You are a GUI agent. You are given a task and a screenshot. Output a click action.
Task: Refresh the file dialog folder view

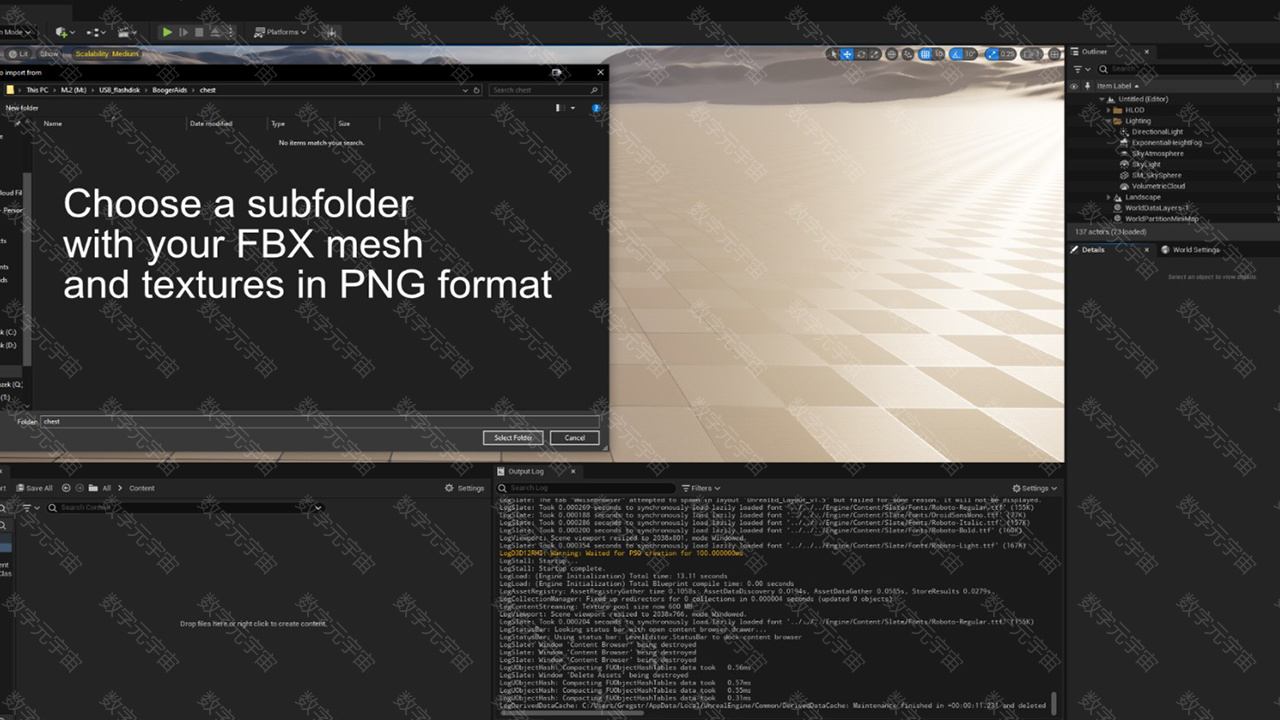click(x=477, y=90)
